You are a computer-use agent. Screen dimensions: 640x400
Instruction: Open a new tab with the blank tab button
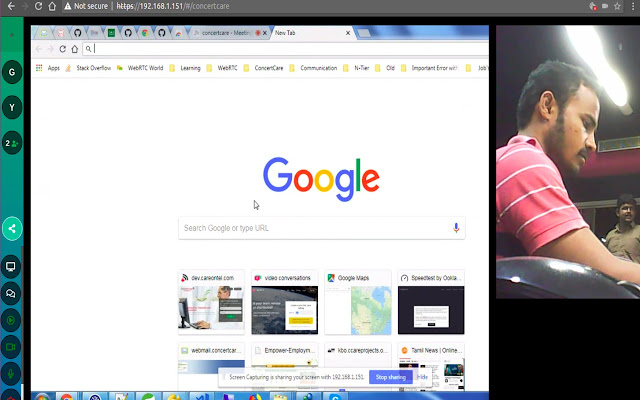[364, 33]
